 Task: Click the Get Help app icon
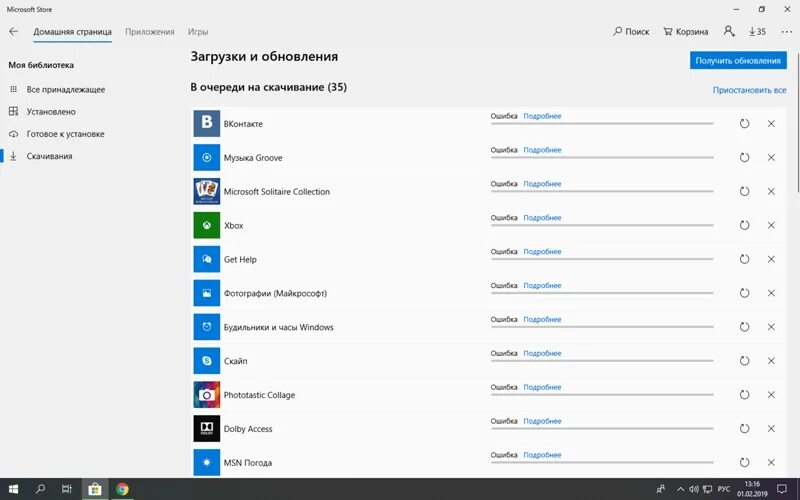point(207,259)
